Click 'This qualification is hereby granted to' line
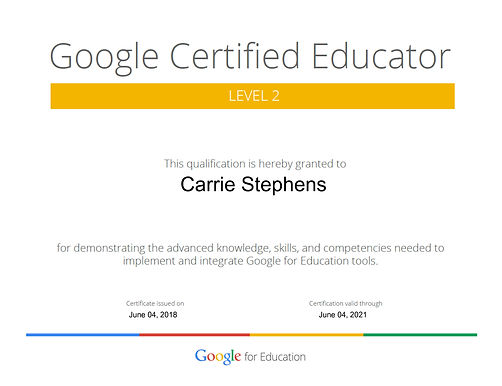The height and width of the screenshot is (386, 502). pyautogui.click(x=255, y=164)
